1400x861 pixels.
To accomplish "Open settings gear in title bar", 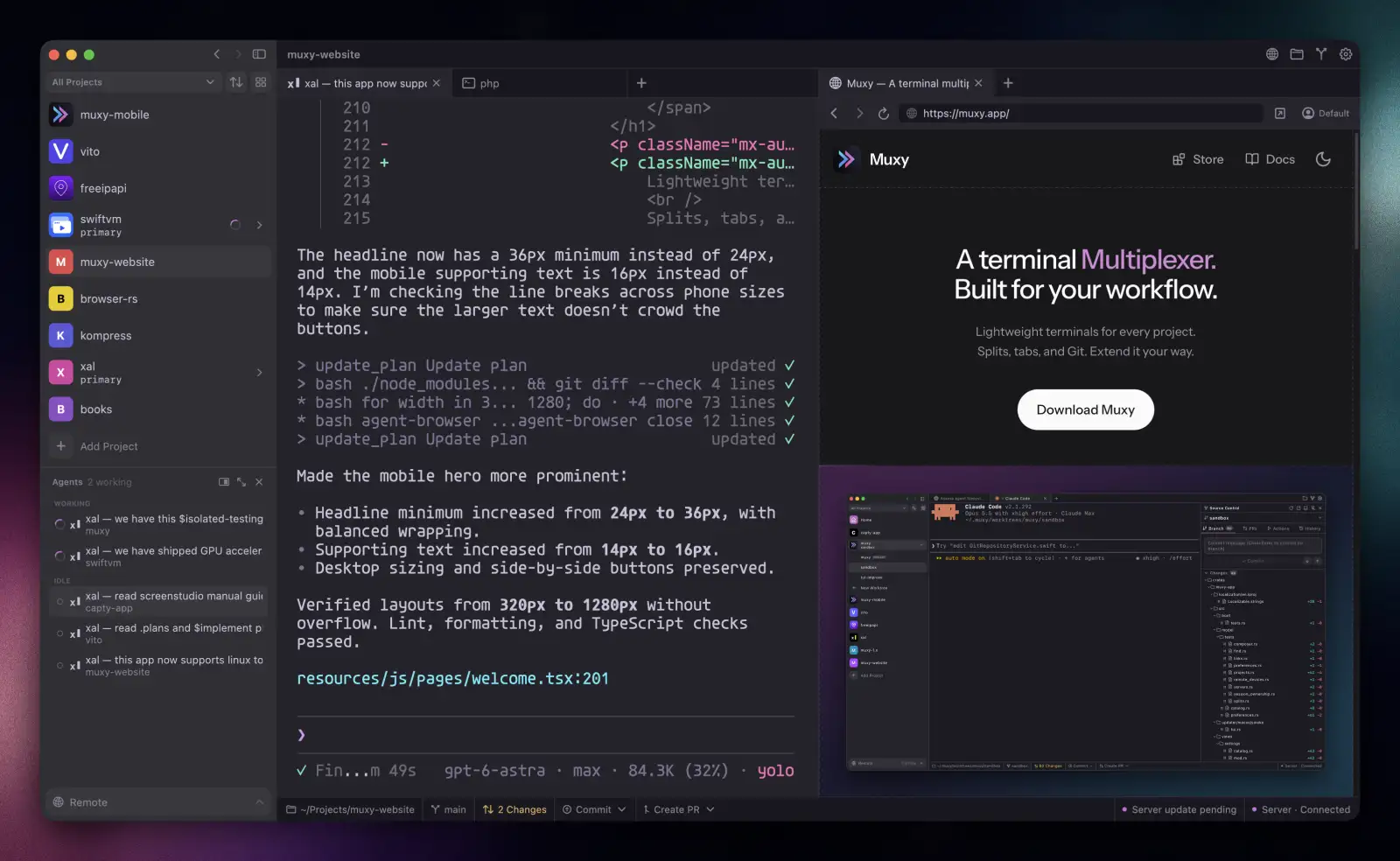I will click(1346, 54).
